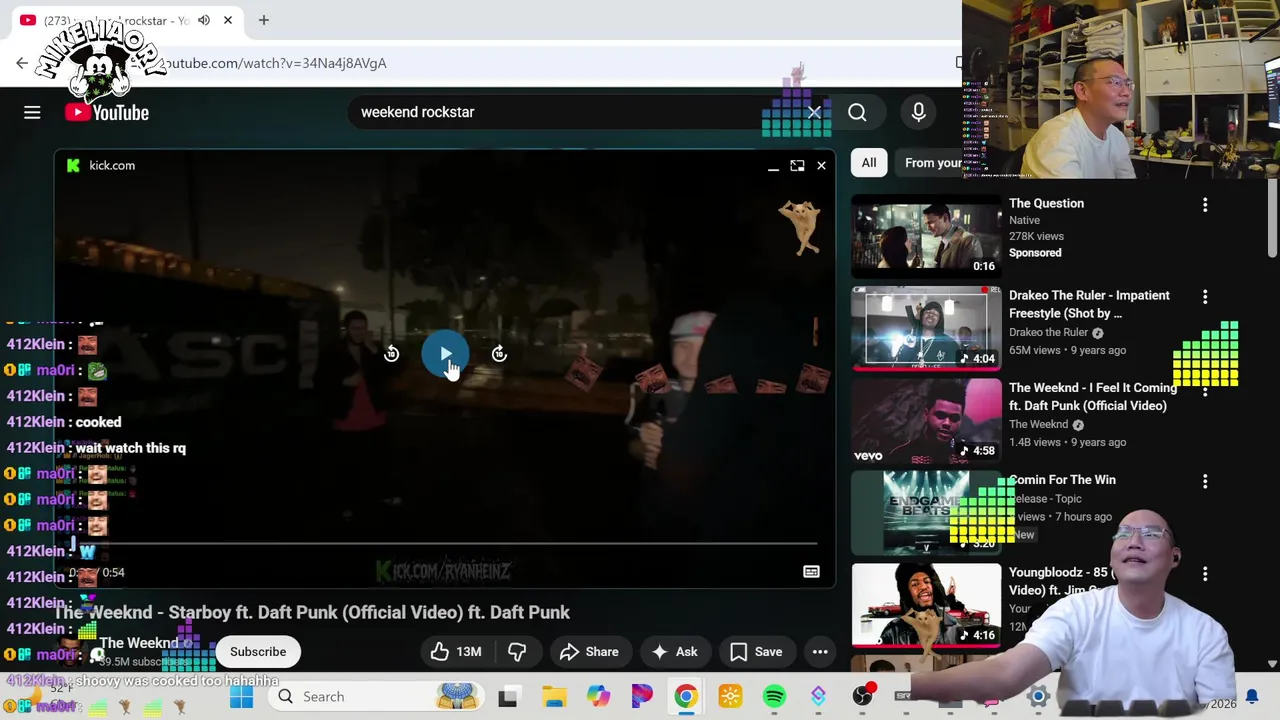1280x720 pixels.
Task: Dislike the Starboy video
Action: point(517,652)
